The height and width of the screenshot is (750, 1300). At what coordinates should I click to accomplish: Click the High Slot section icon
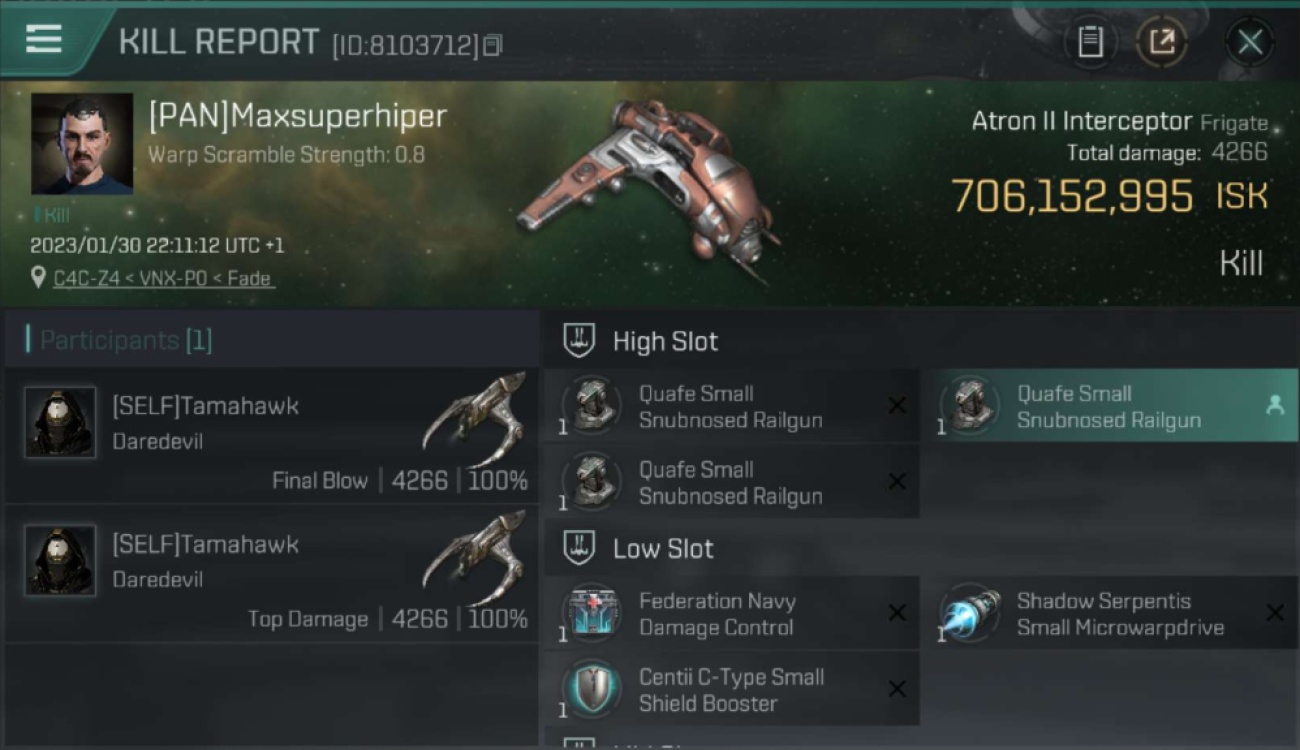click(x=579, y=341)
